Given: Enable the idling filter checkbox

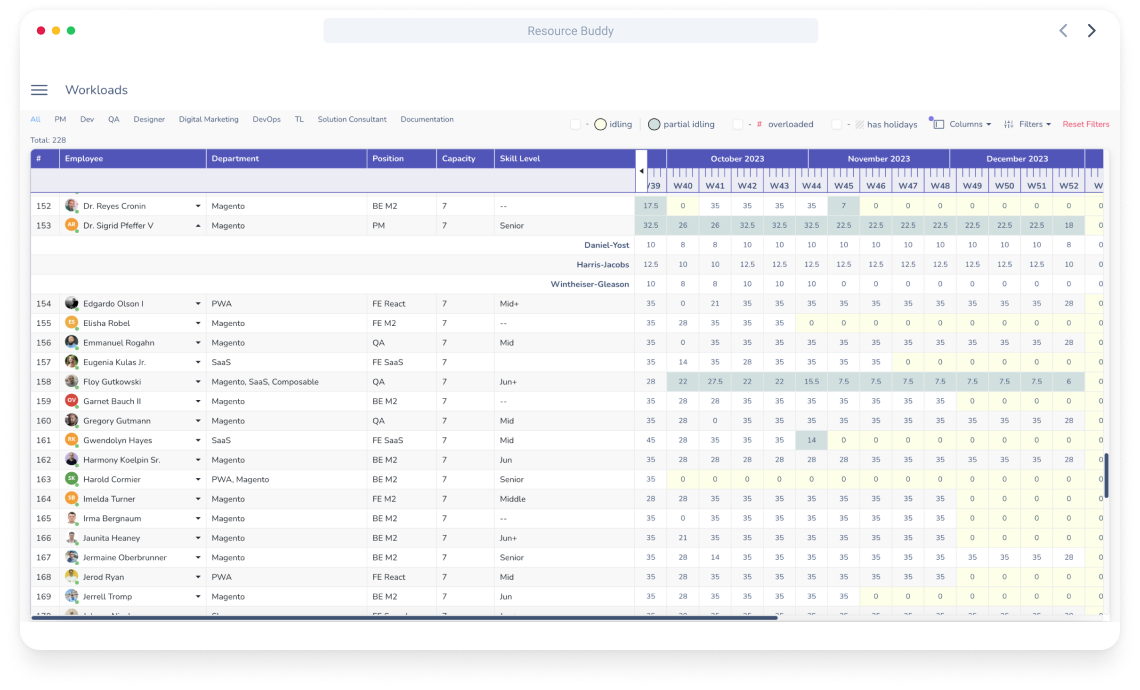Looking at the screenshot, I should tap(575, 123).
